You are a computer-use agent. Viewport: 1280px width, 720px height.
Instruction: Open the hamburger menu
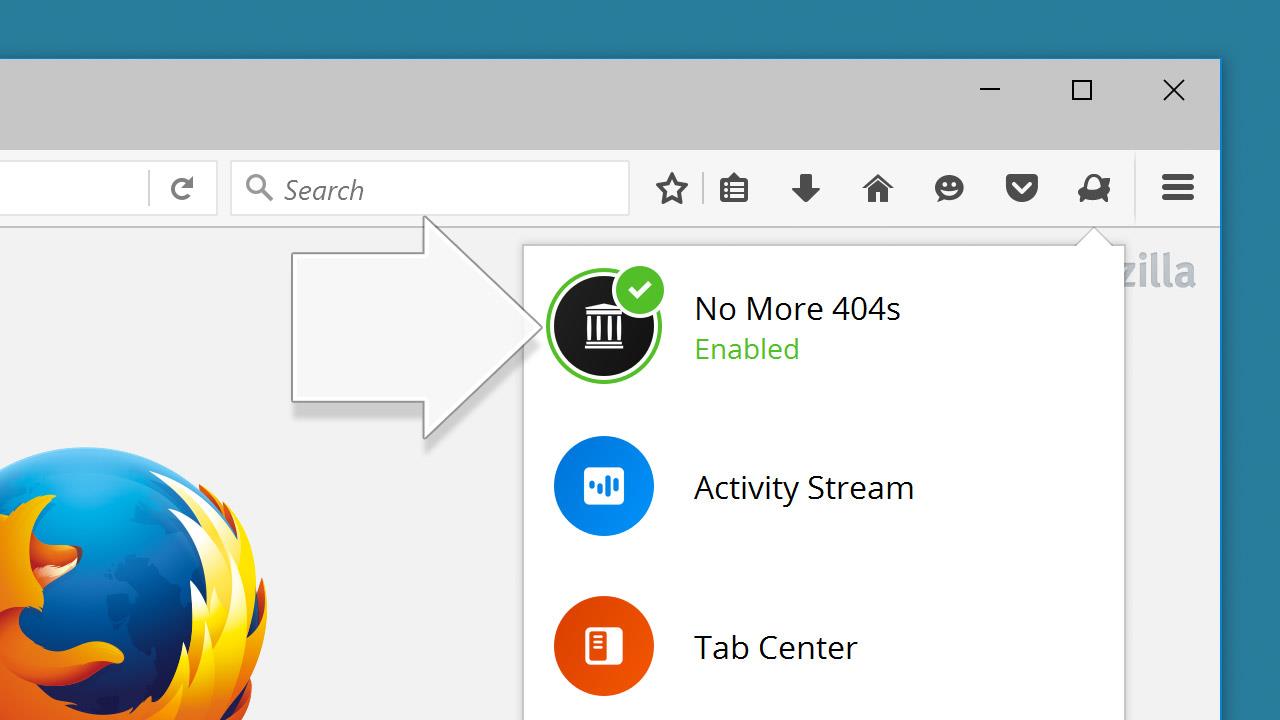[x=1178, y=188]
